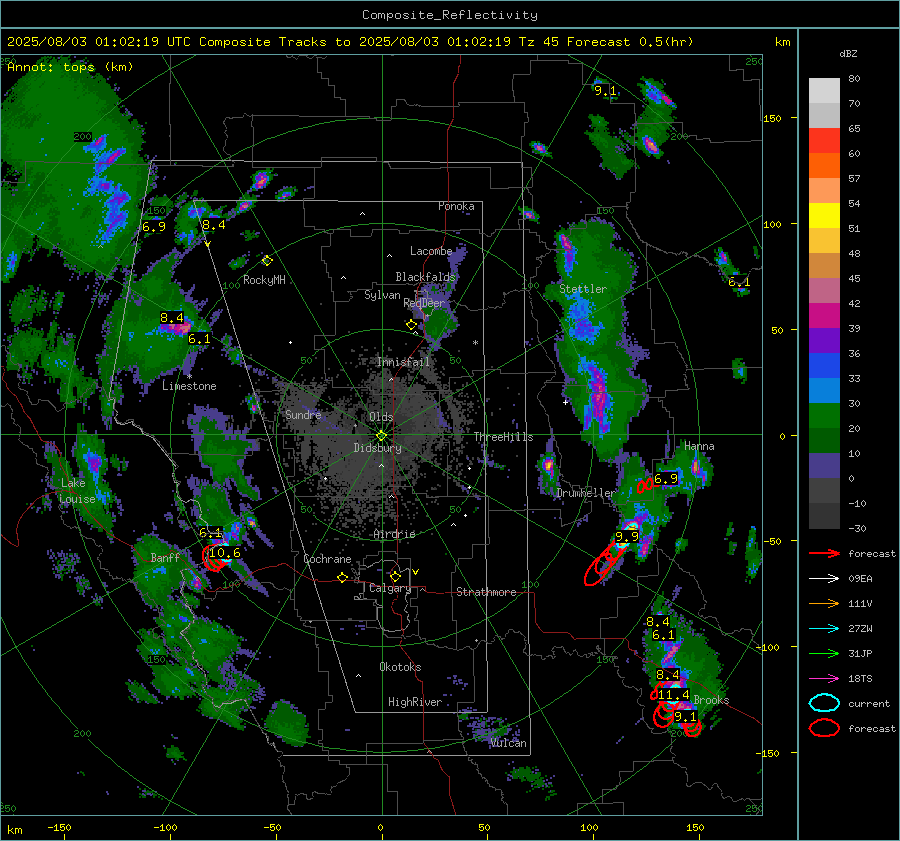Image resolution: width=900 pixels, height=841 pixels.
Task: Click the Drumheller city label
Action: point(585,493)
